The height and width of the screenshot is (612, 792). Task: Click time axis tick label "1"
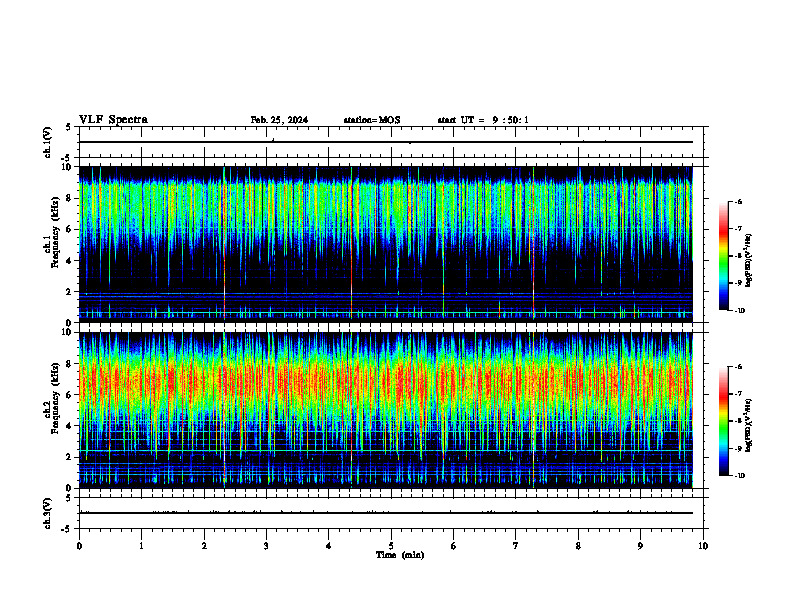pyautogui.click(x=141, y=546)
